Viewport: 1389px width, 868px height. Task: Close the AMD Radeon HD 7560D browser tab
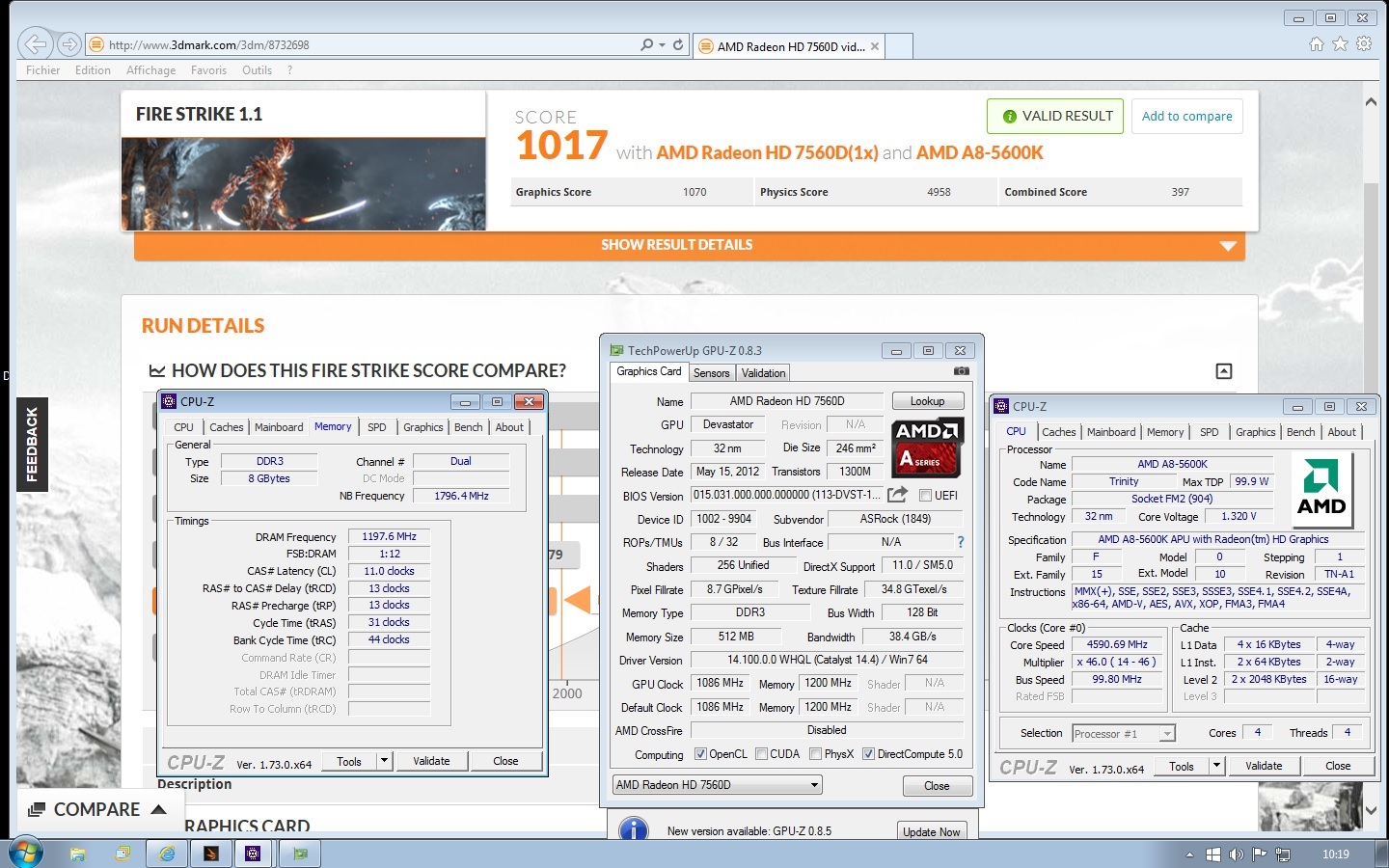(x=875, y=46)
